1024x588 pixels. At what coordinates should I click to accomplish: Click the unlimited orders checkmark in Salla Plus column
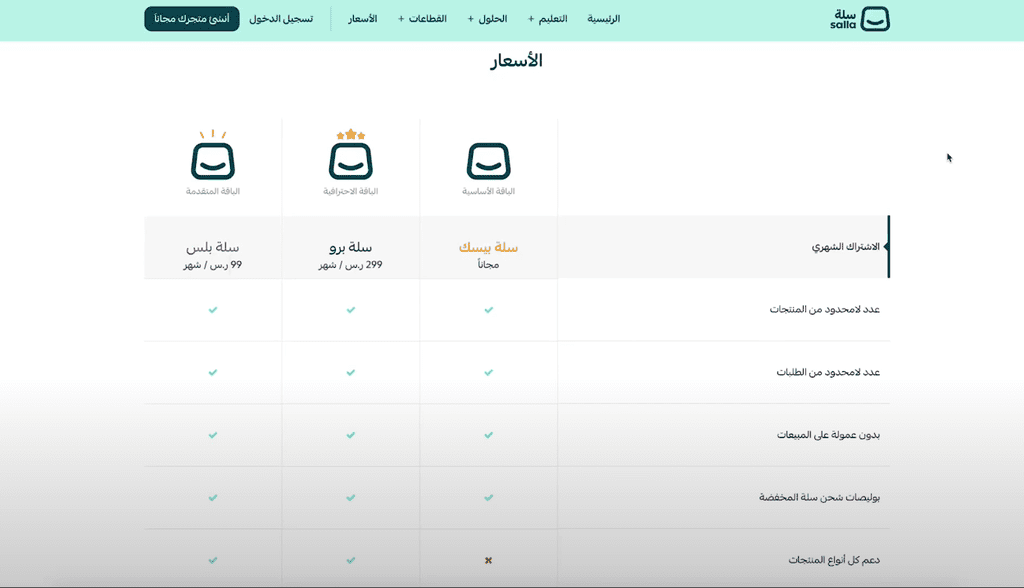click(213, 372)
